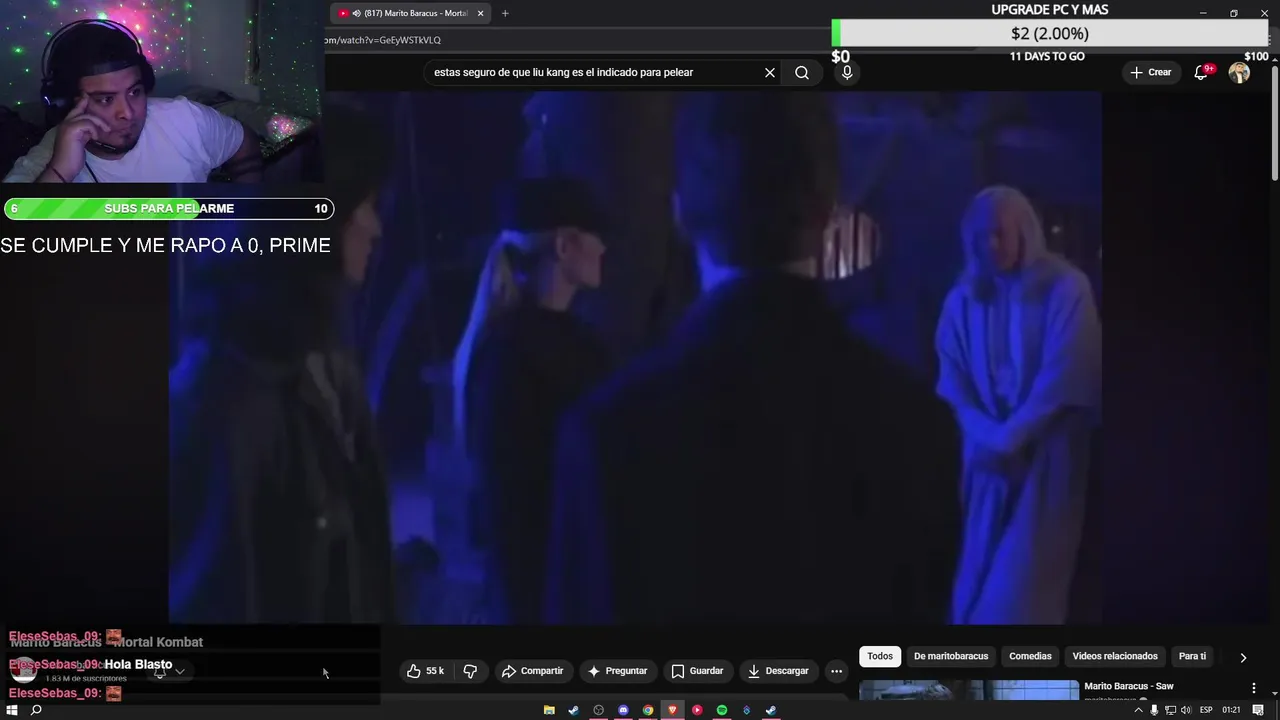Activate voice search microphone icon

click(x=847, y=72)
